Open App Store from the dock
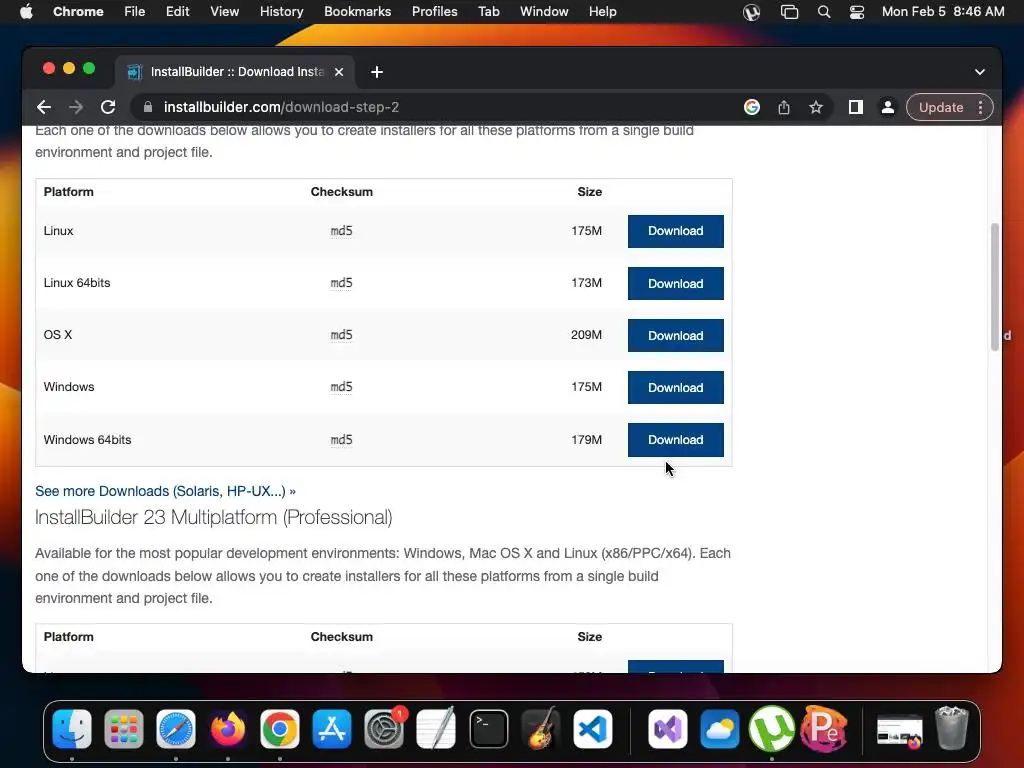The width and height of the screenshot is (1024, 768). click(332, 729)
